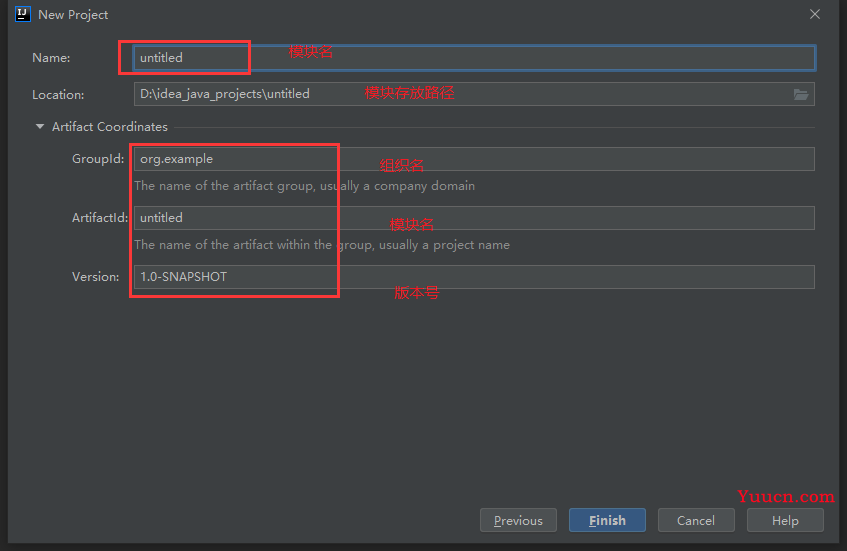Collapse the Artifact Coordinates section
The height and width of the screenshot is (551, 847).
pyautogui.click(x=39, y=126)
